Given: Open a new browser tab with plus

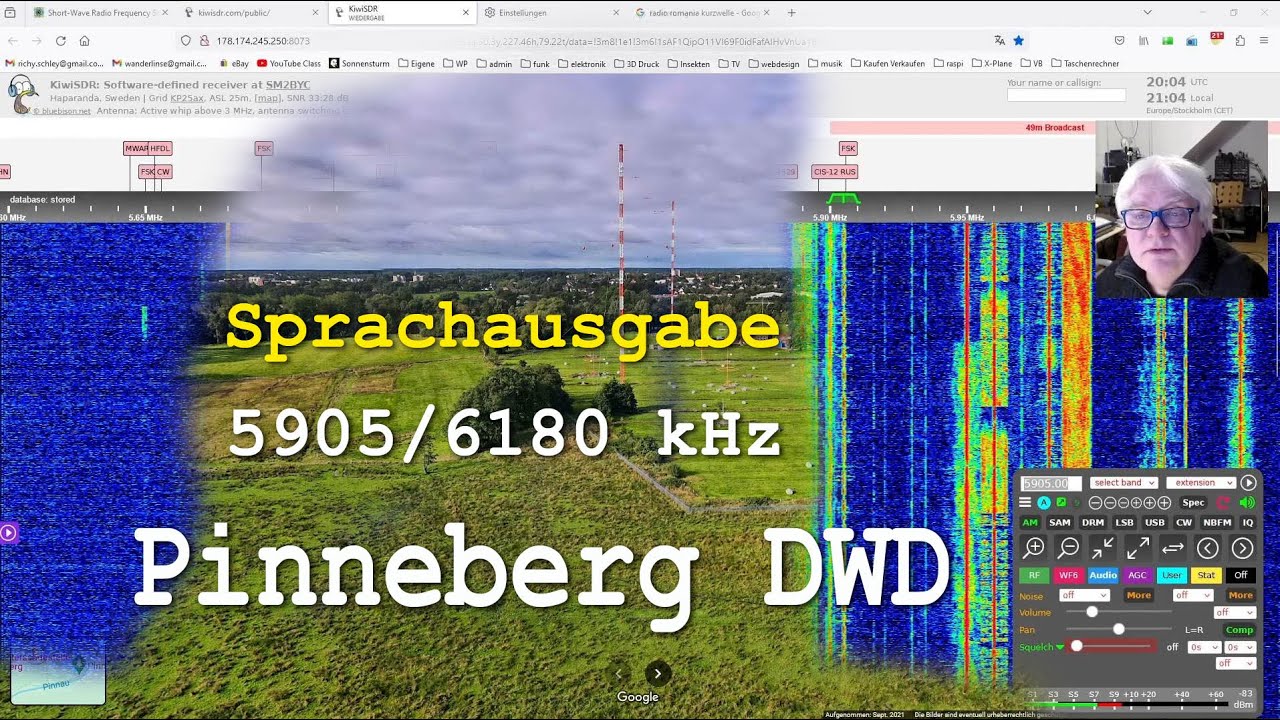Looking at the screenshot, I should (x=792, y=13).
